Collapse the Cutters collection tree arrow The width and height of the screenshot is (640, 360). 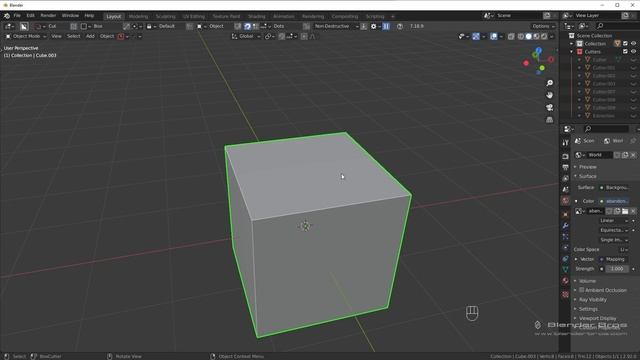(x=572, y=52)
